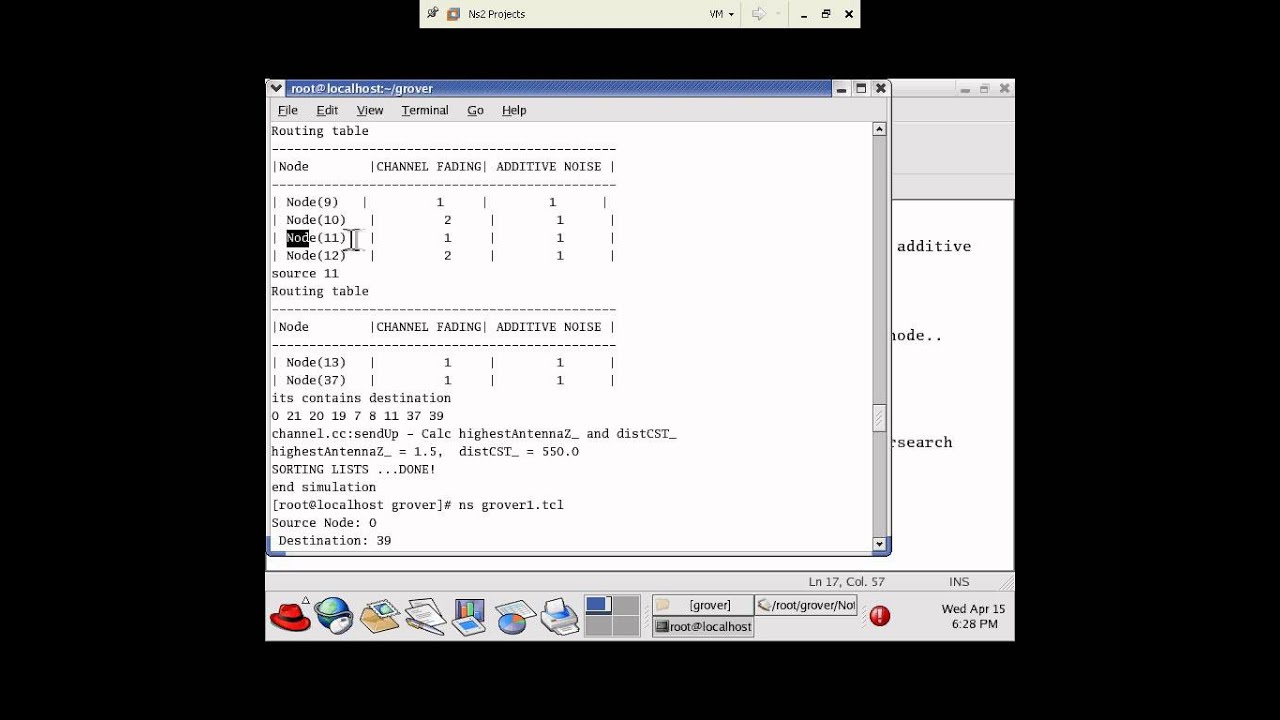
Task: Open the File menu in terminal
Action: pos(288,110)
